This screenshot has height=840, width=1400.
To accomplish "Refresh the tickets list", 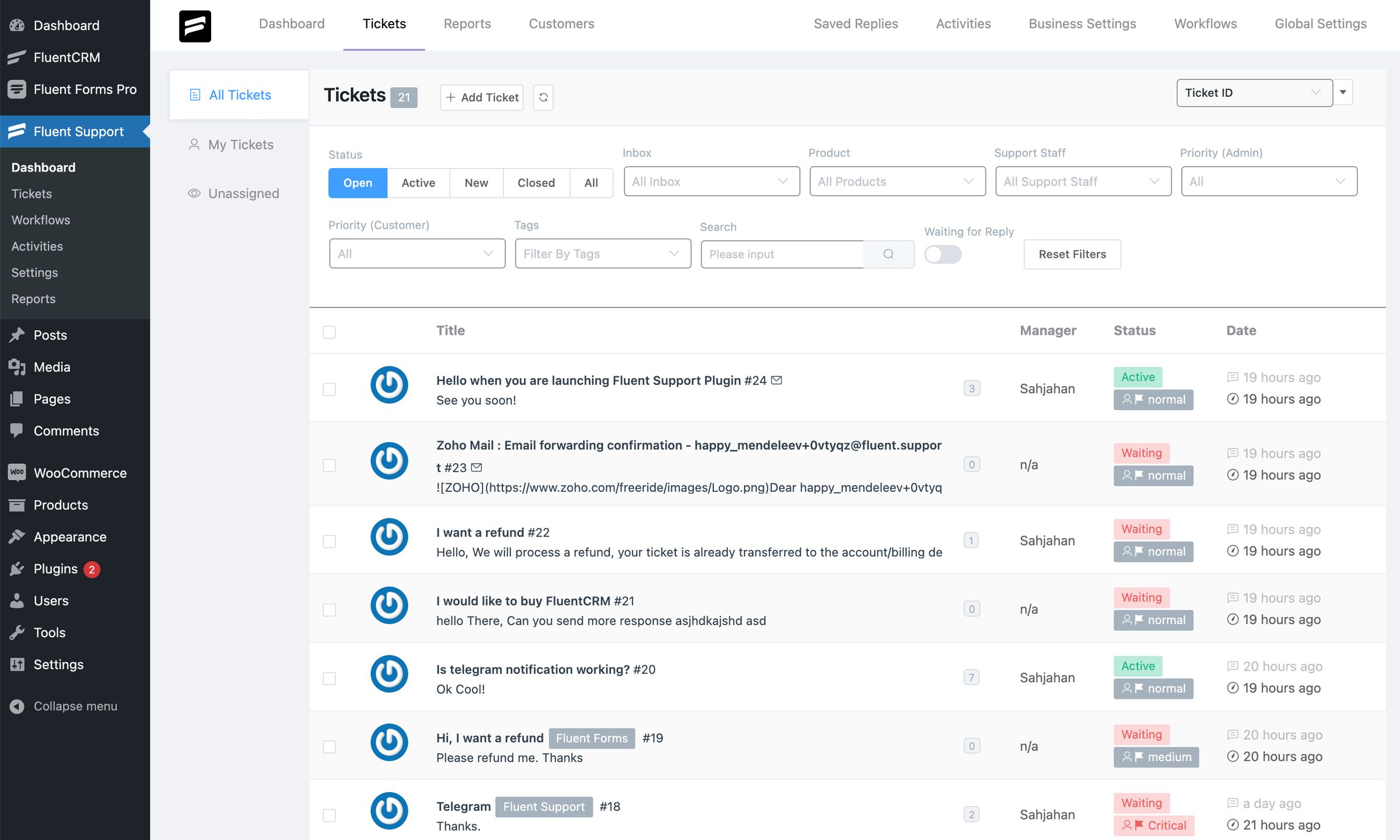I will click(542, 97).
